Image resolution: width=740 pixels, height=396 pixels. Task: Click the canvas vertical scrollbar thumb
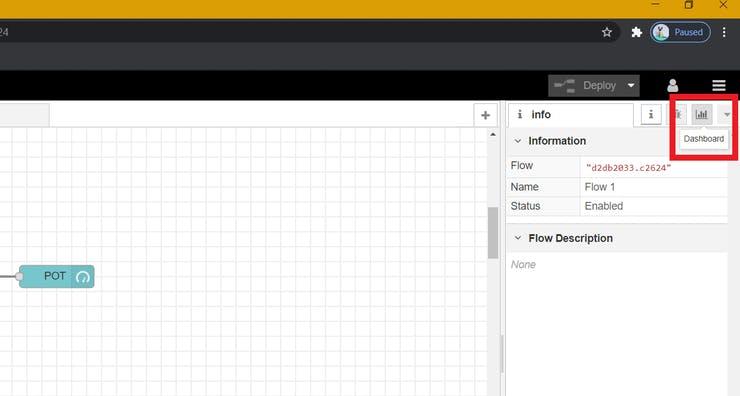[493, 233]
